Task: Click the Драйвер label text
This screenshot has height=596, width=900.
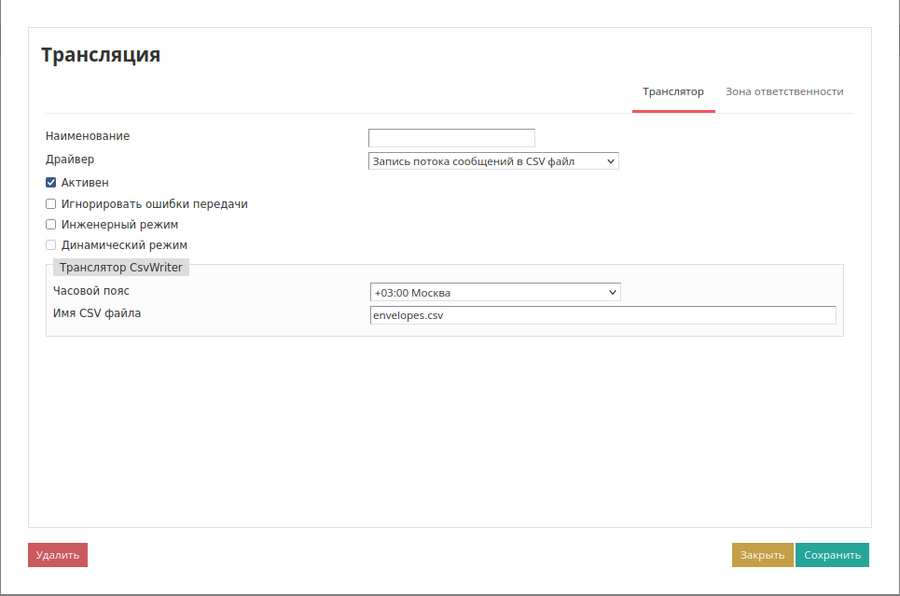Action: pos(70,159)
